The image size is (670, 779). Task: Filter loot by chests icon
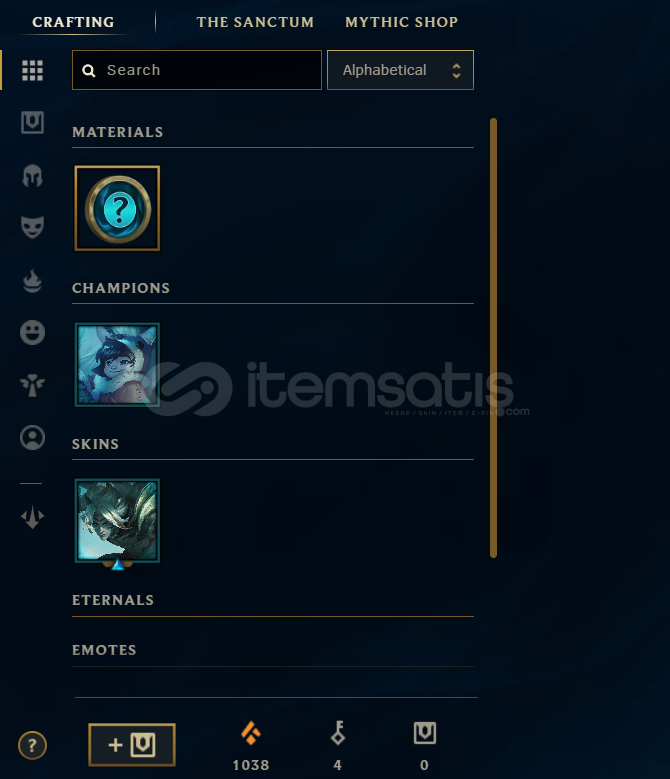point(32,123)
